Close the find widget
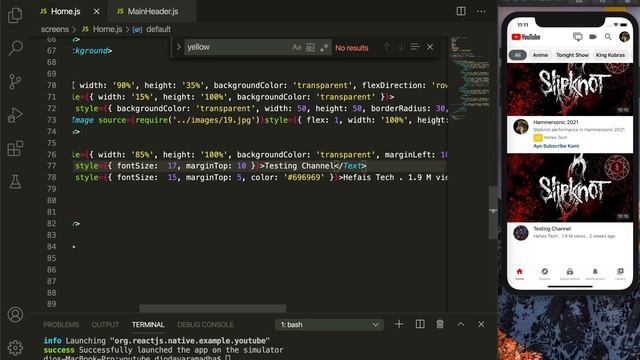Image resolution: width=640 pixels, height=360 pixels. coord(430,47)
